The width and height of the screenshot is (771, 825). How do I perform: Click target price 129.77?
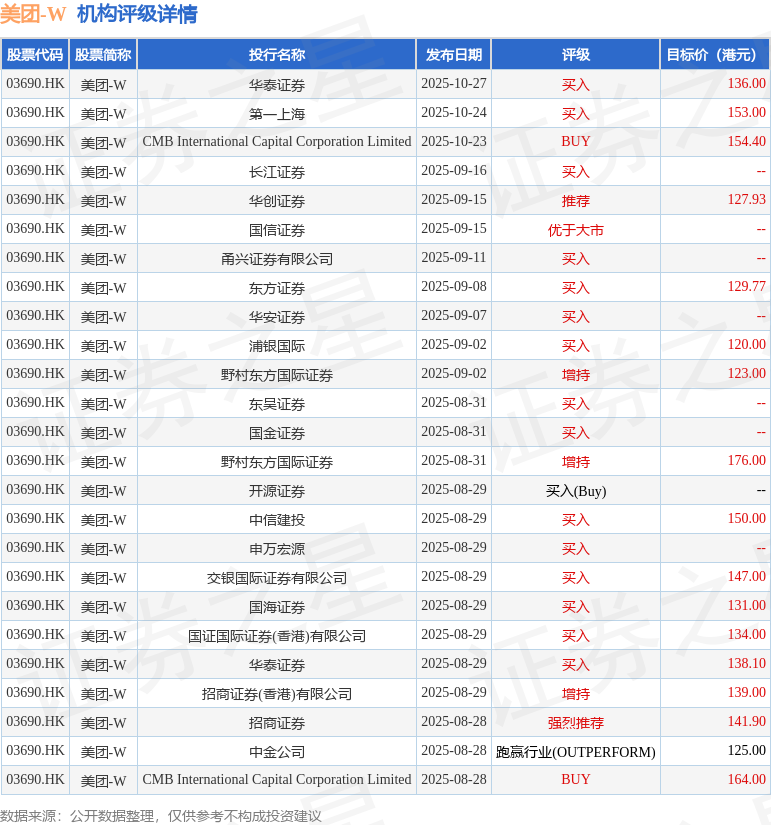coord(746,286)
